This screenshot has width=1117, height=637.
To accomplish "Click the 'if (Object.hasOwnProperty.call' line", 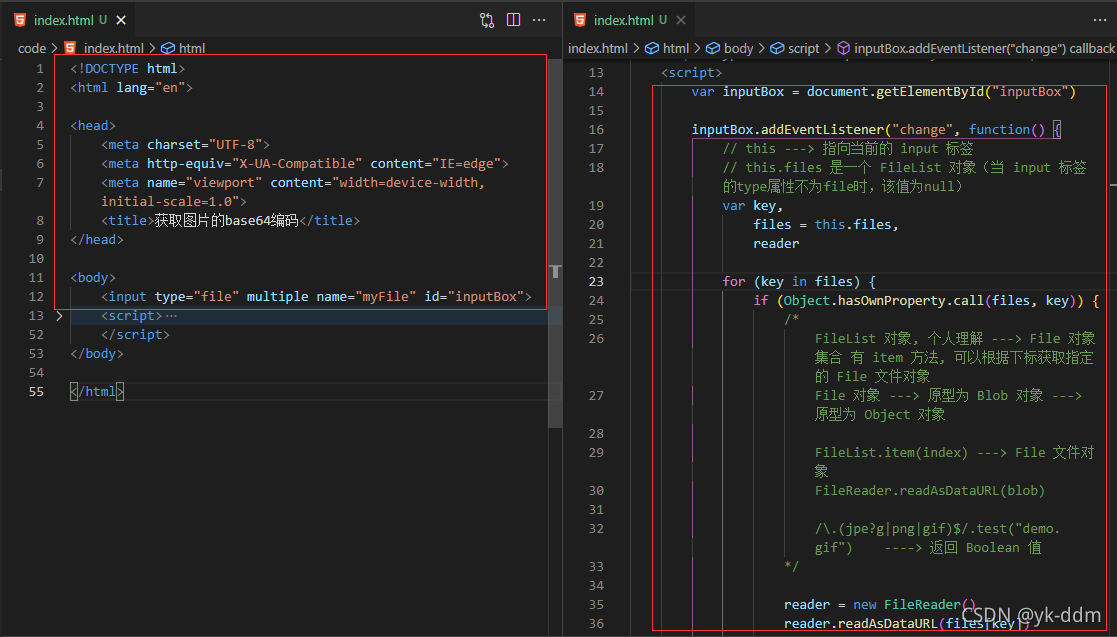I will click(926, 301).
